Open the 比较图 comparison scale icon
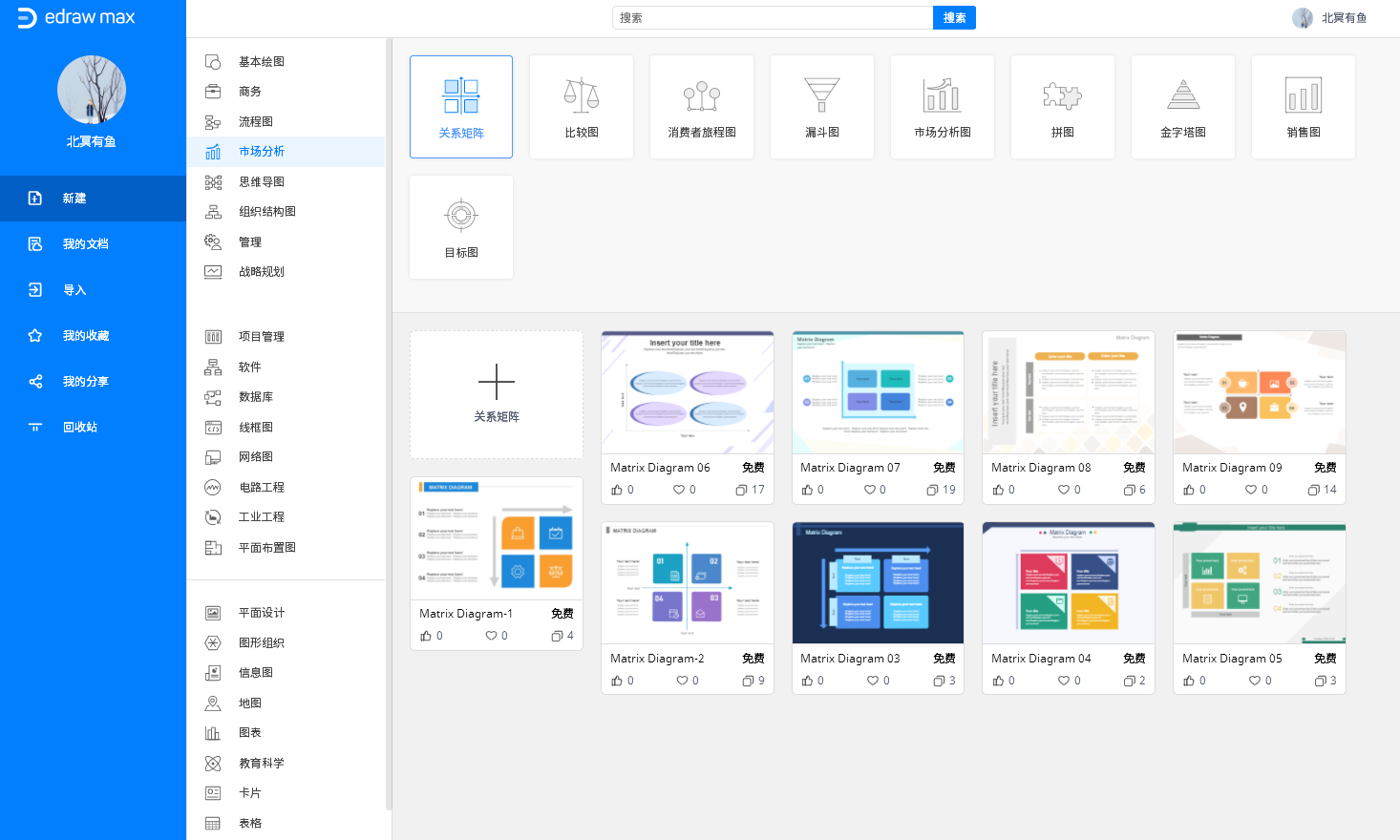The height and width of the screenshot is (840, 1400). (x=581, y=96)
